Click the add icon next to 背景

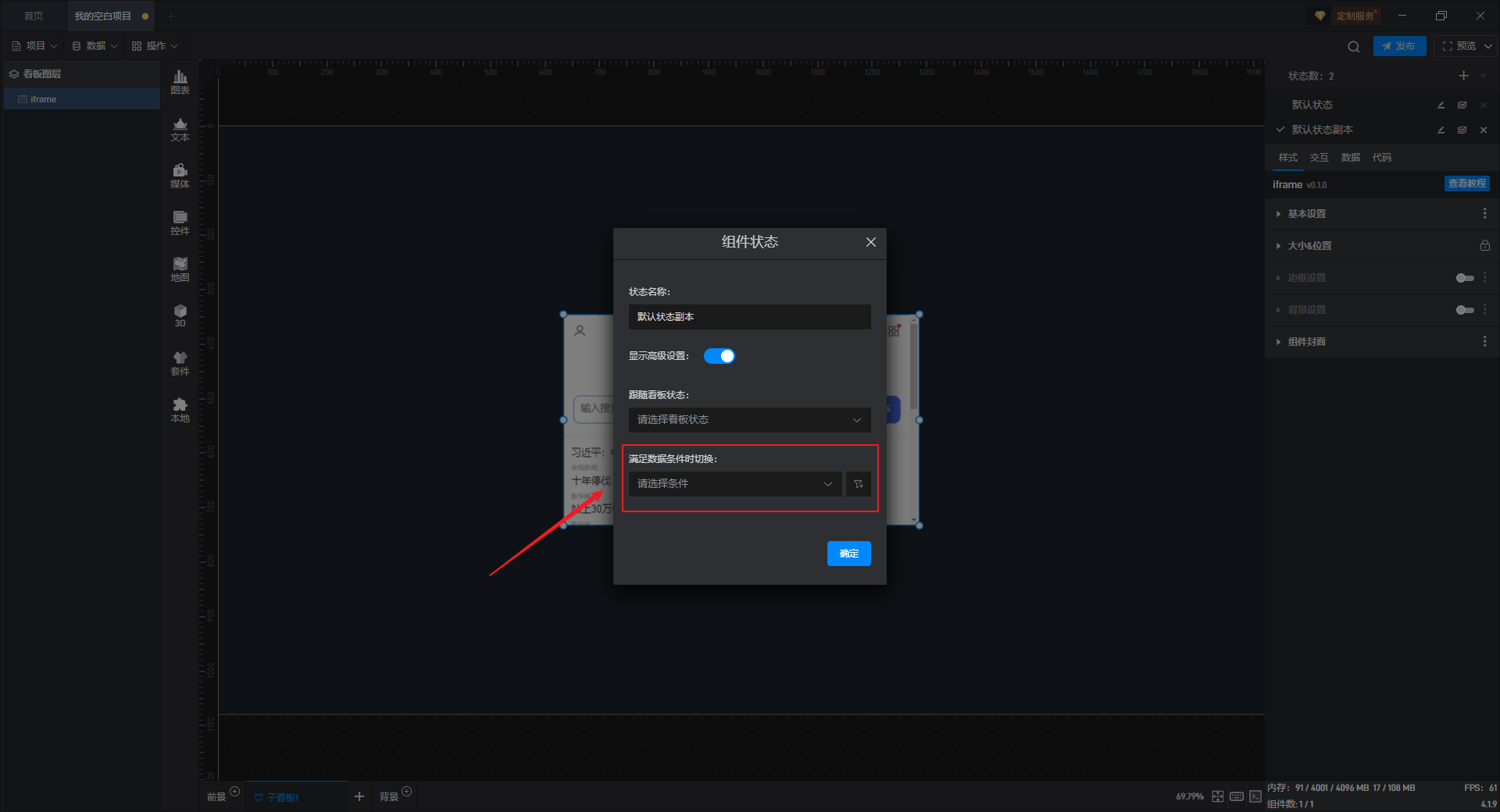click(406, 792)
